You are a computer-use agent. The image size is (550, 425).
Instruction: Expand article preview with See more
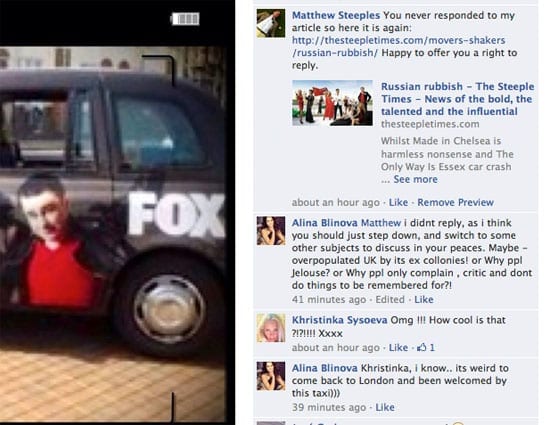tap(415, 179)
